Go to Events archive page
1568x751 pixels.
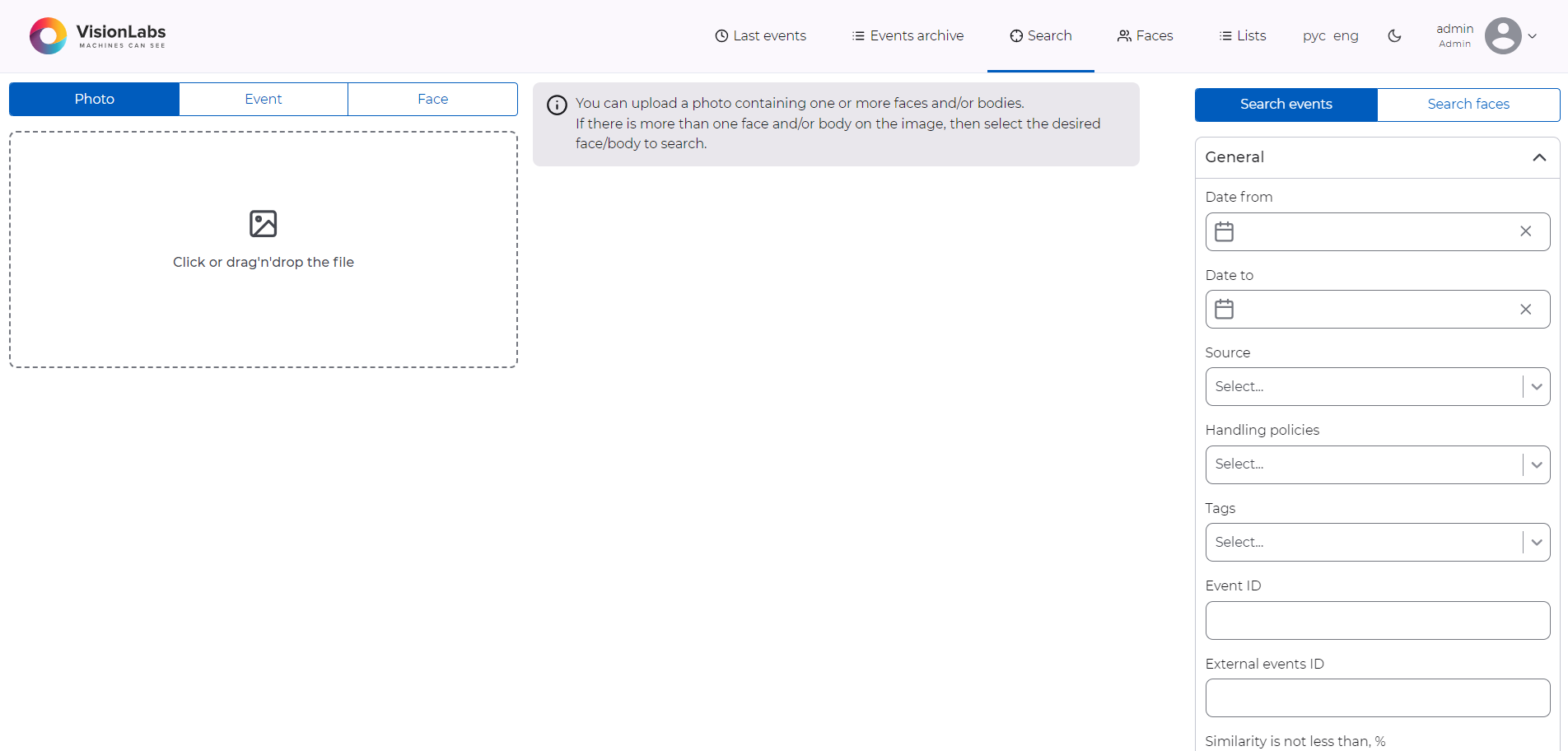click(908, 35)
